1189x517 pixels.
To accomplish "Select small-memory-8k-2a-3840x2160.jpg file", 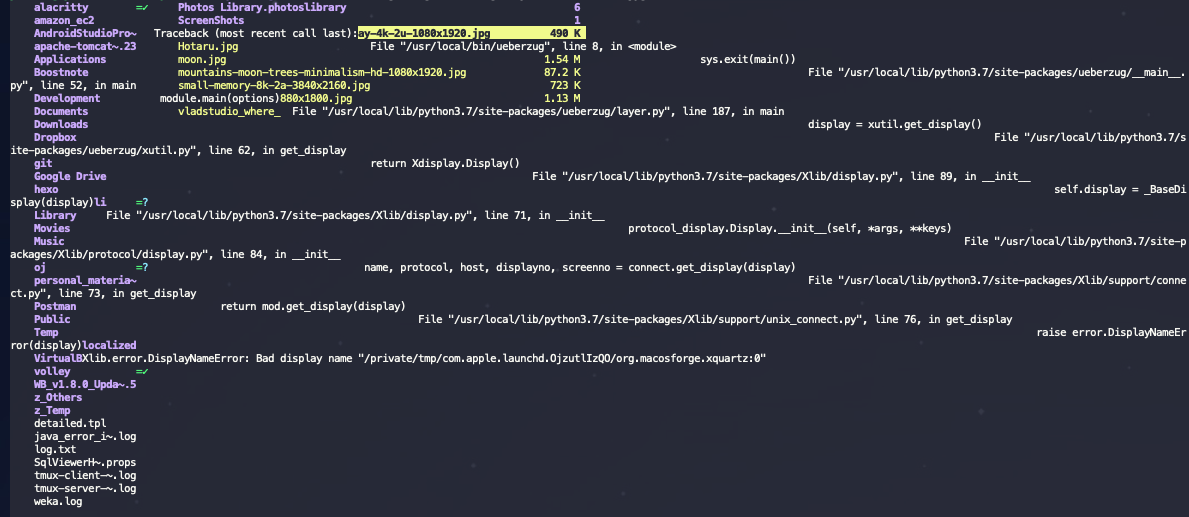I will click(274, 86).
